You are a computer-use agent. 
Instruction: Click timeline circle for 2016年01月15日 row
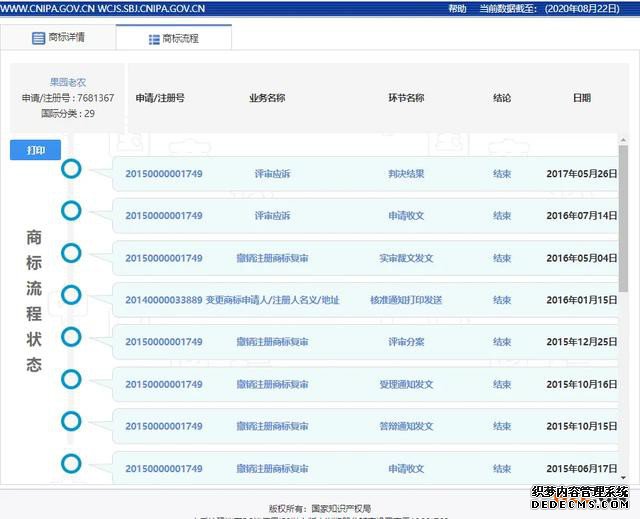[x=71, y=295]
